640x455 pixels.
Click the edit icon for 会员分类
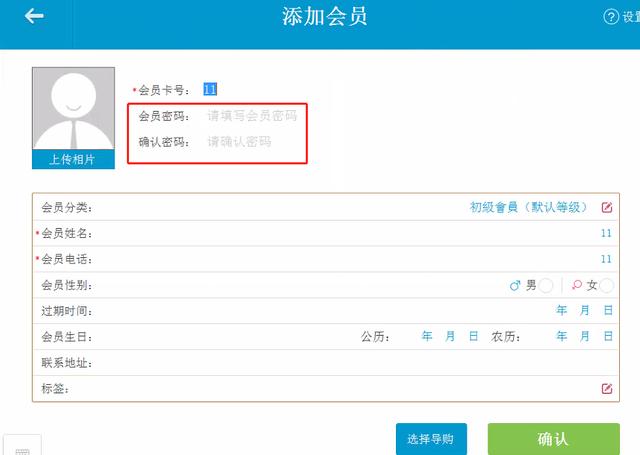[x=606, y=208]
